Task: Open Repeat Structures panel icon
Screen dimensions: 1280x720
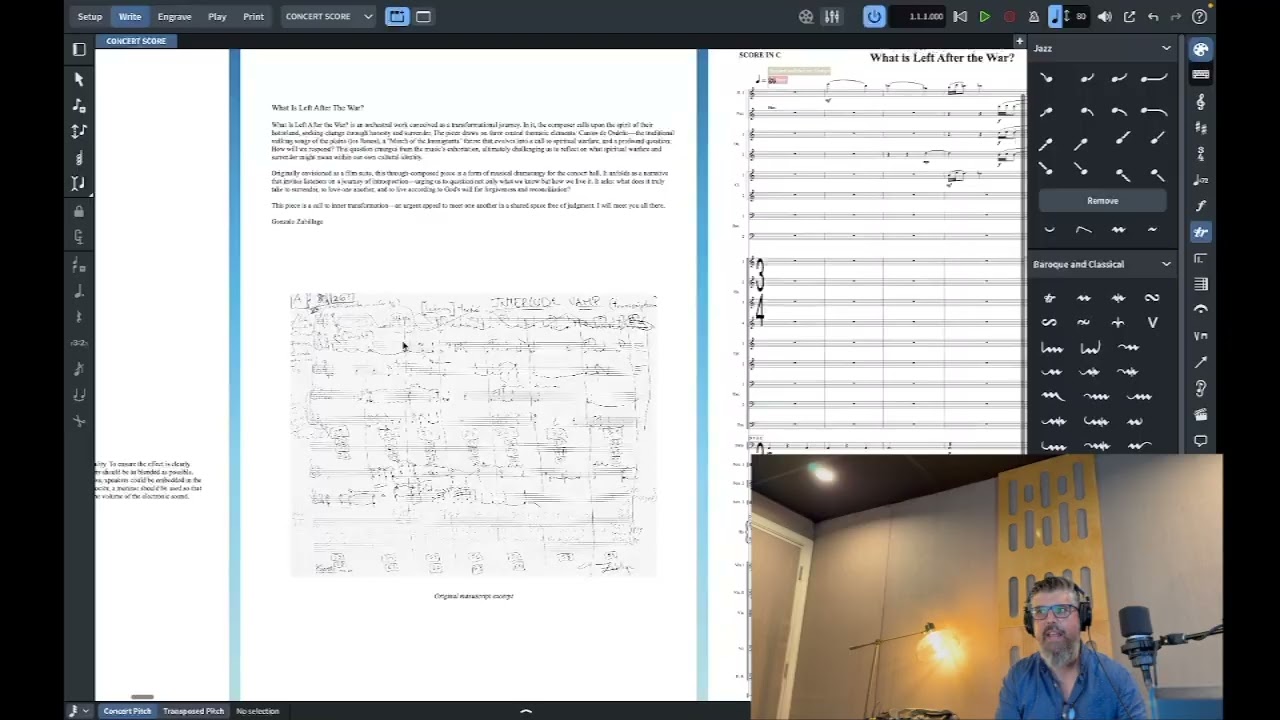Action: [1201, 258]
